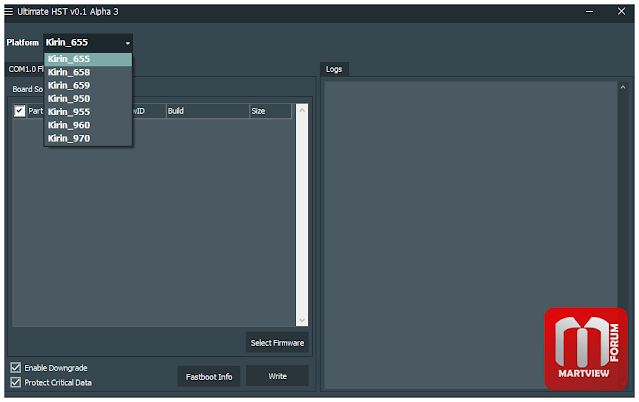Image resolution: width=639 pixels, height=402 pixels.
Task: Open the Platform dropdown arrow
Action: (128, 43)
